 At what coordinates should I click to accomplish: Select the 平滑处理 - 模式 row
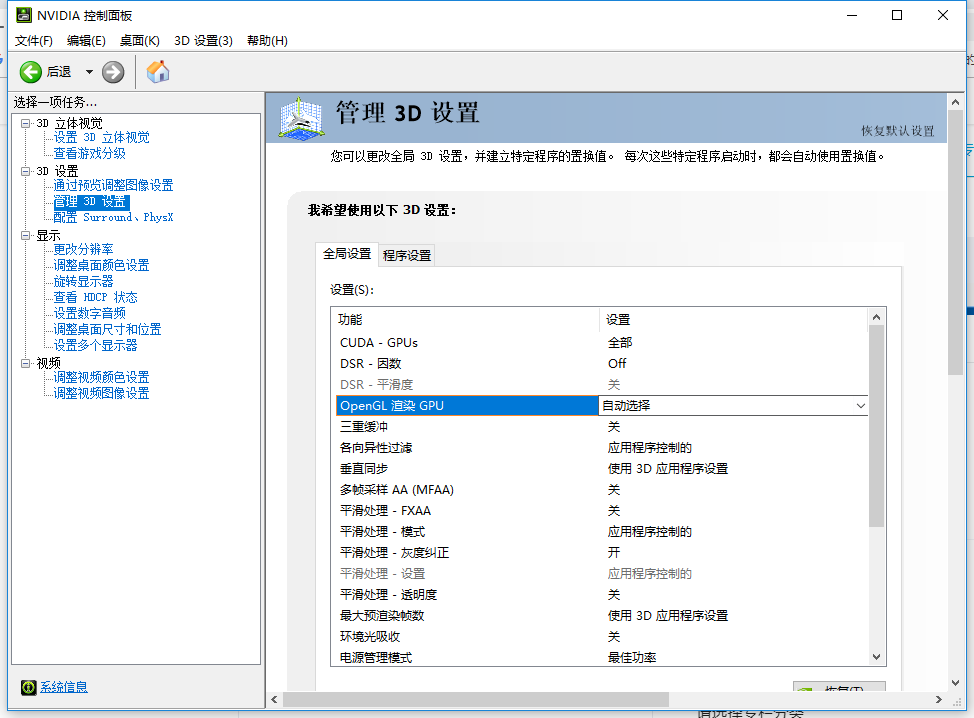click(x=601, y=532)
